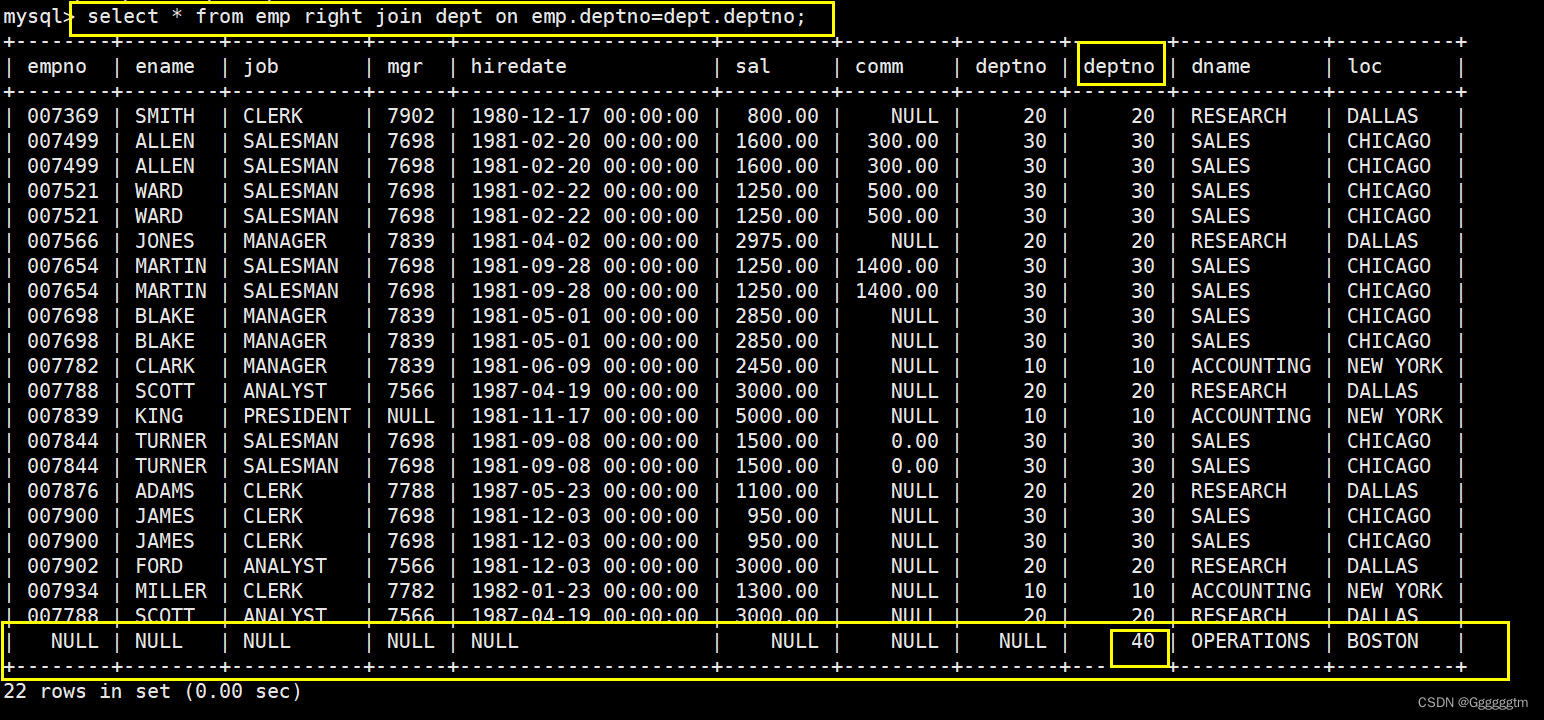
Task: Click empno value 007782
Action: [63, 366]
